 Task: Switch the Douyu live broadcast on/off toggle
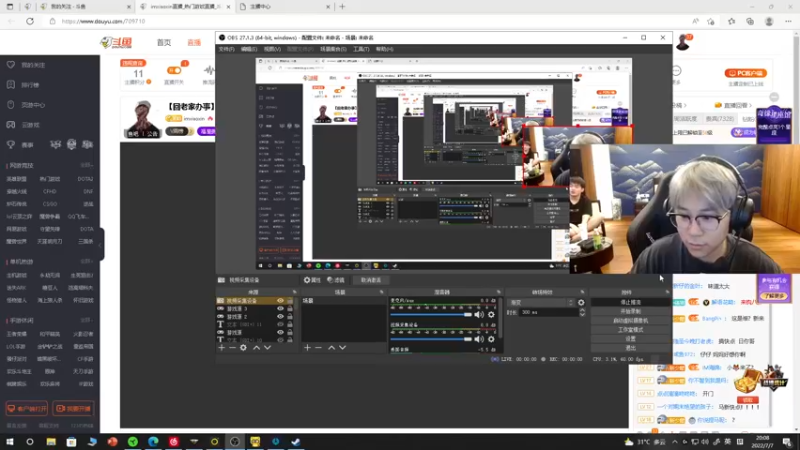[174, 70]
